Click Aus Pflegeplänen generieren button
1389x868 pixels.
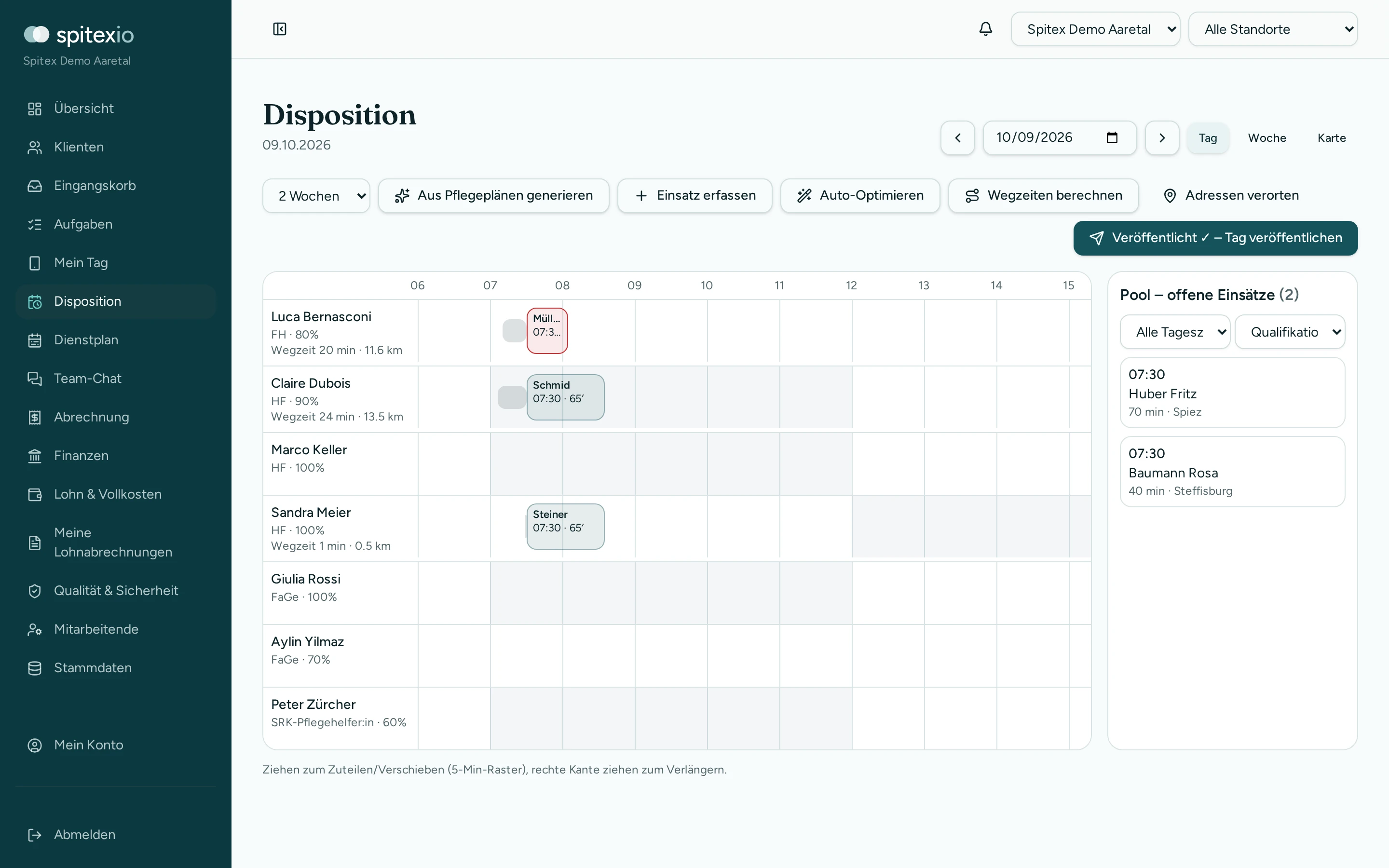coord(493,196)
